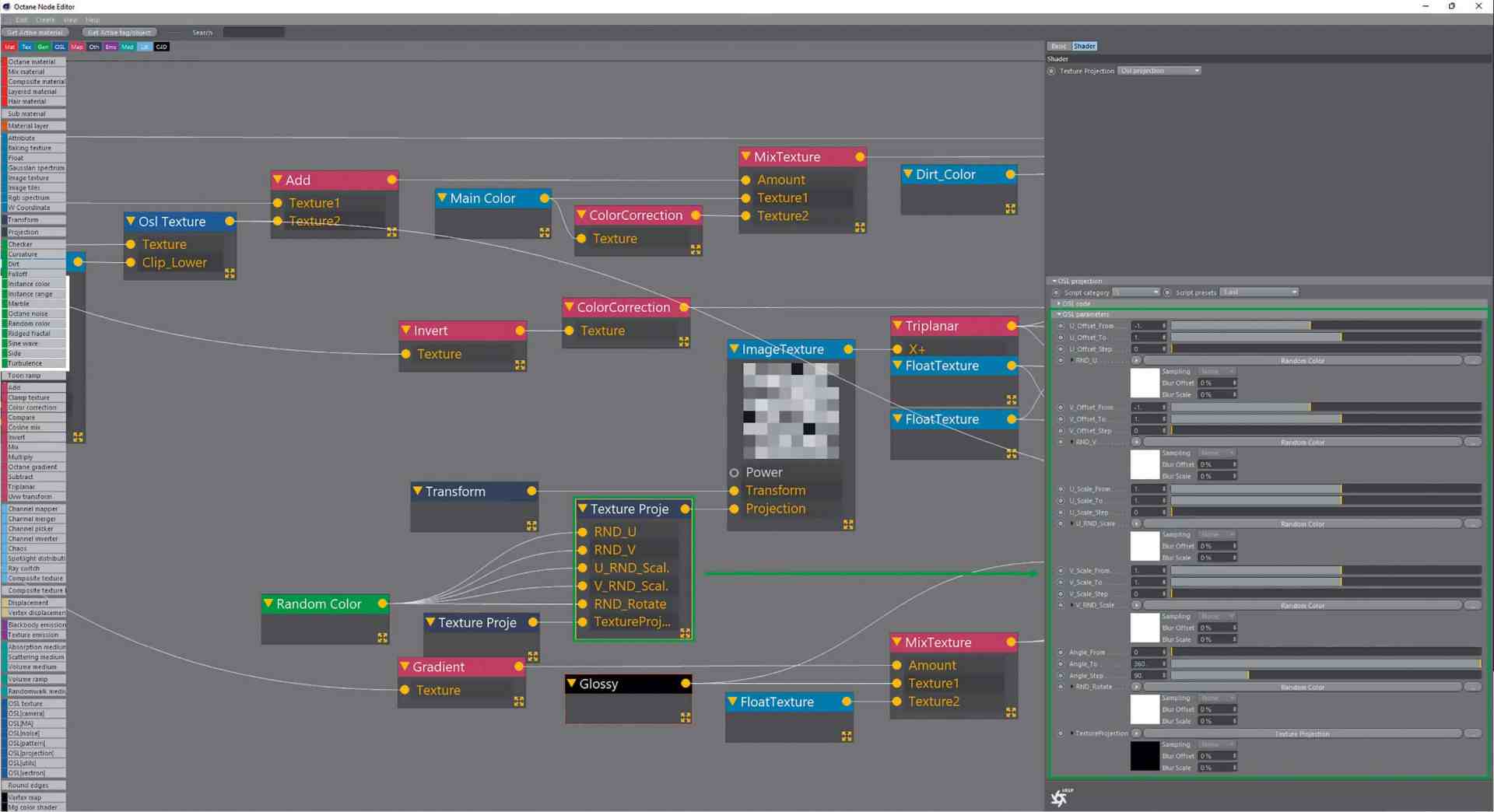Select the OSL node filter icon
Viewport: 1494px width, 812px height.
(60, 47)
